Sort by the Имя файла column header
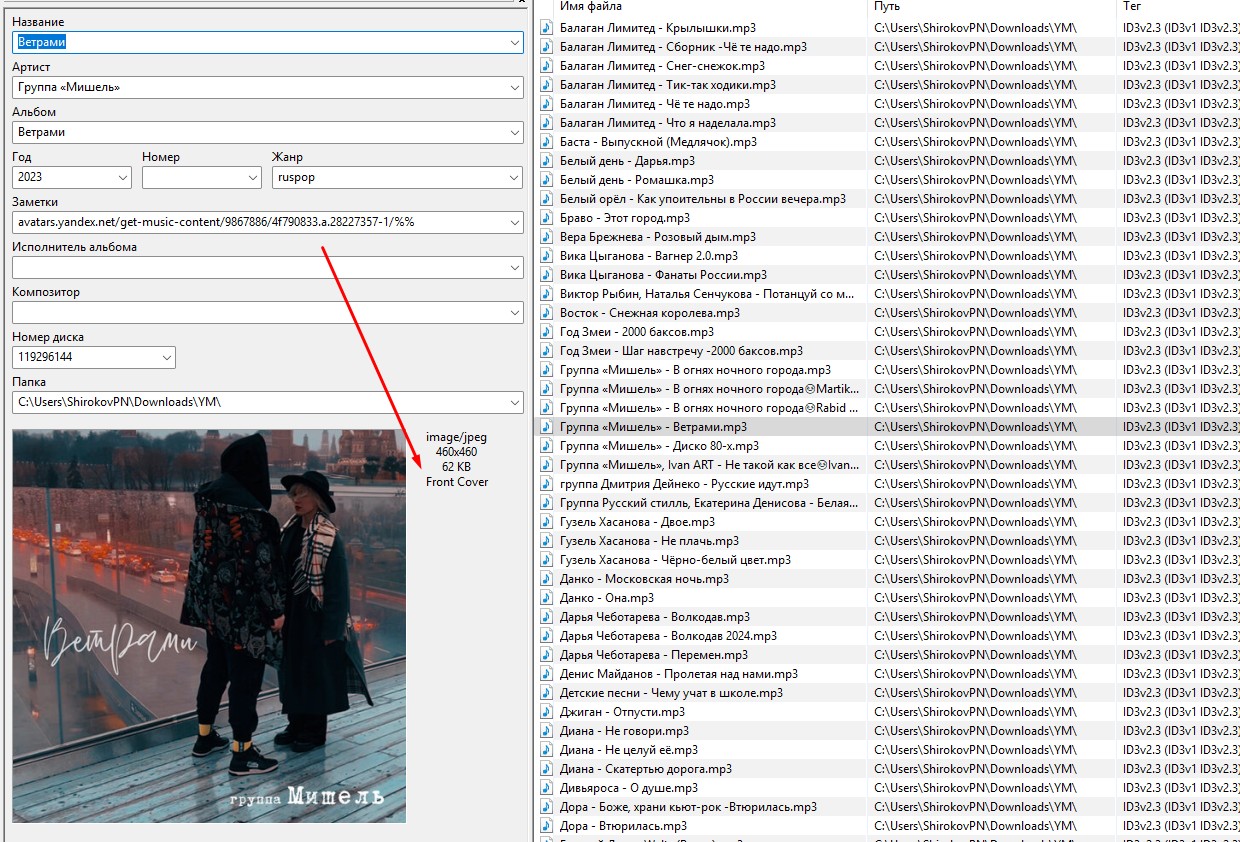This screenshot has width=1240, height=842. [x=700, y=7]
